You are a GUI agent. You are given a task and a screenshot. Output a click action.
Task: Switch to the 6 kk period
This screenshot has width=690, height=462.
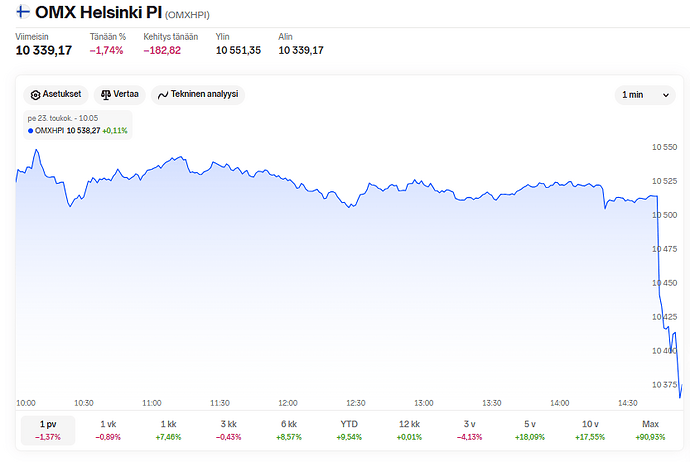pos(289,430)
